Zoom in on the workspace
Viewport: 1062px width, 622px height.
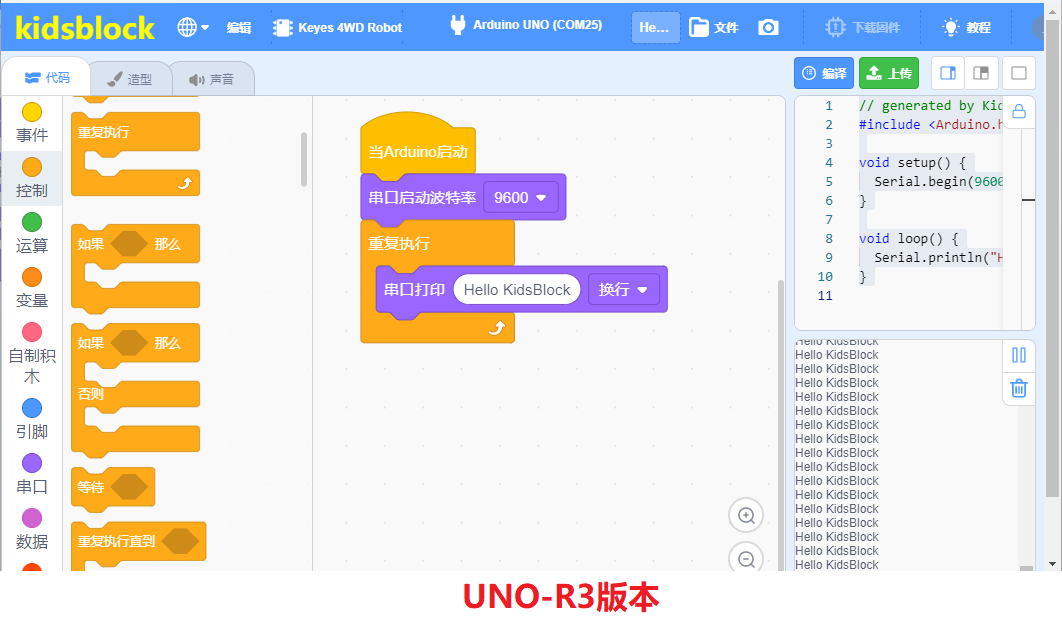coord(746,516)
